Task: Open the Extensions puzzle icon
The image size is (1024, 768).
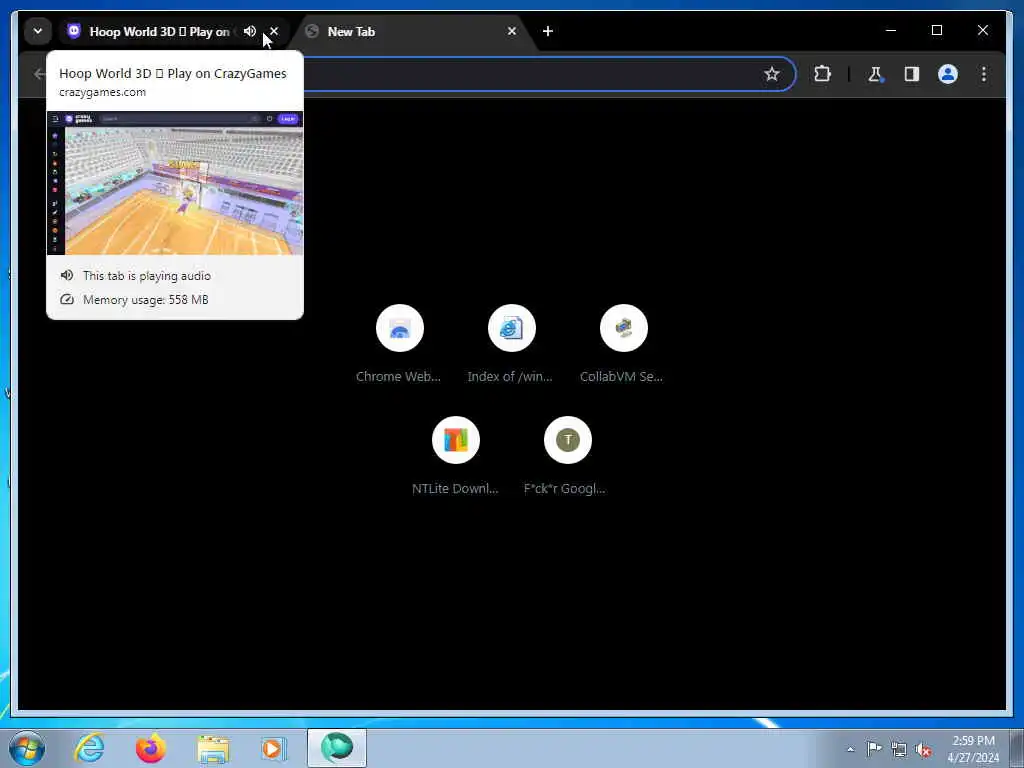Action: tap(822, 74)
